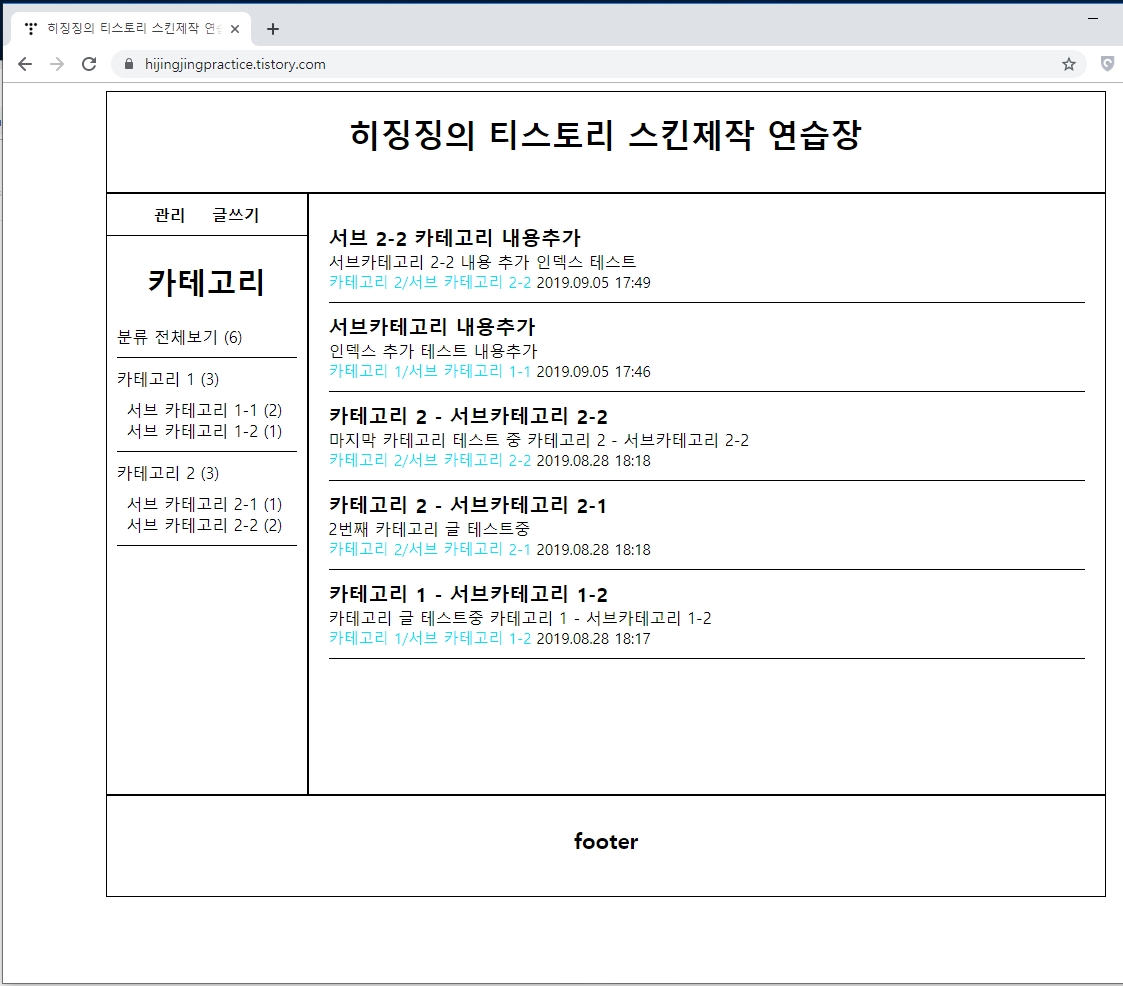Open 서브 카테고리 2-1 (1) in sidebar
The width and height of the screenshot is (1123, 986).
205,504
